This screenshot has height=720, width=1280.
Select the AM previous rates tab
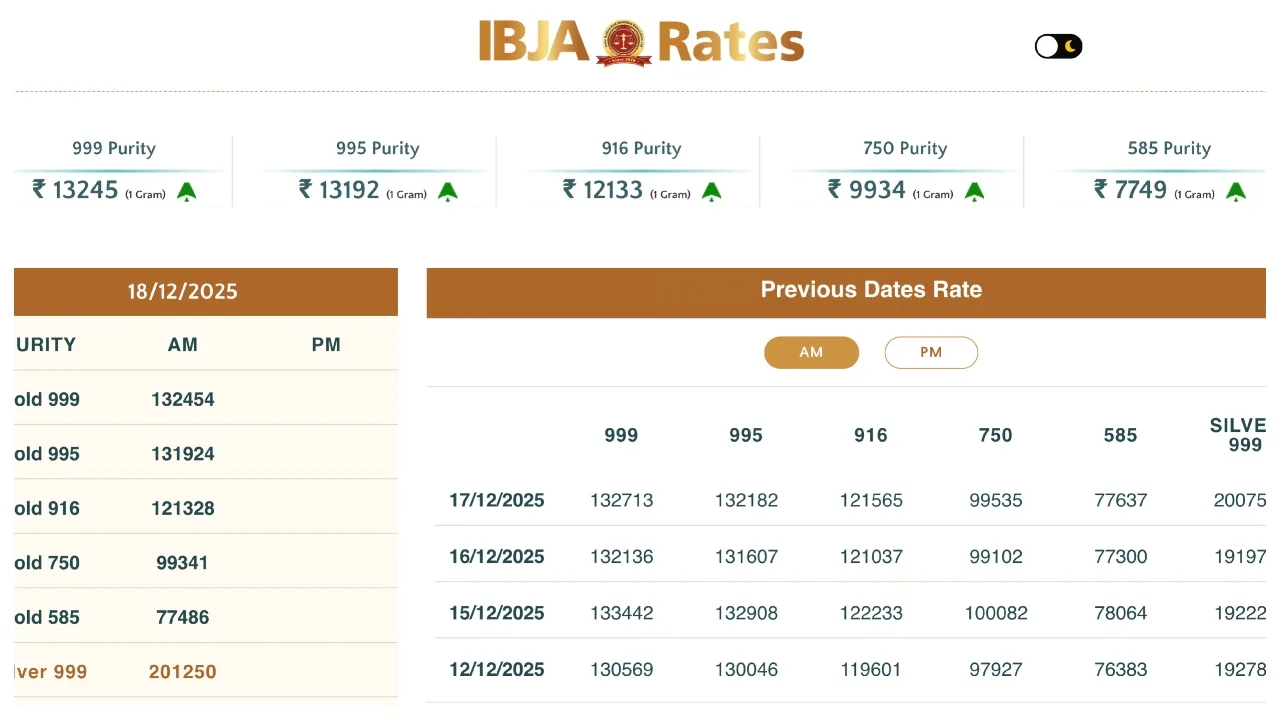click(811, 352)
